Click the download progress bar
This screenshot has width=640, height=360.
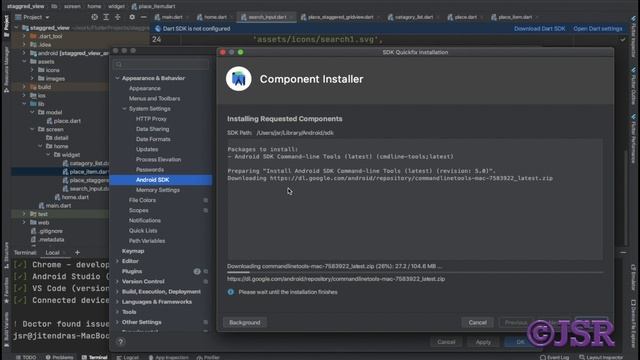click(x=415, y=272)
